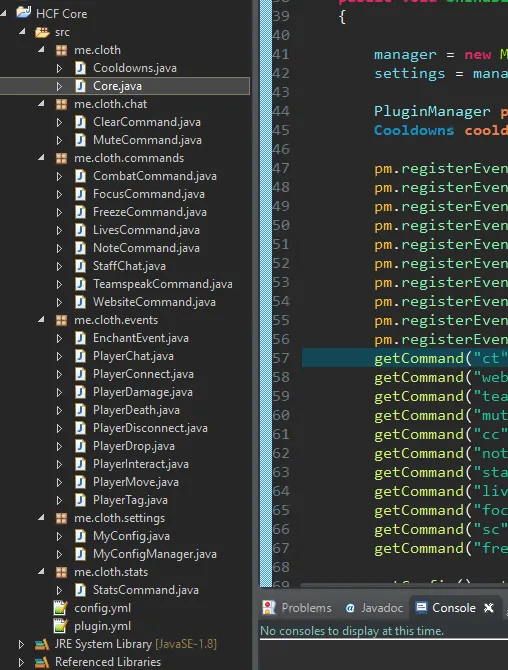
Task: Click the src source folder icon
Action: click(43, 32)
